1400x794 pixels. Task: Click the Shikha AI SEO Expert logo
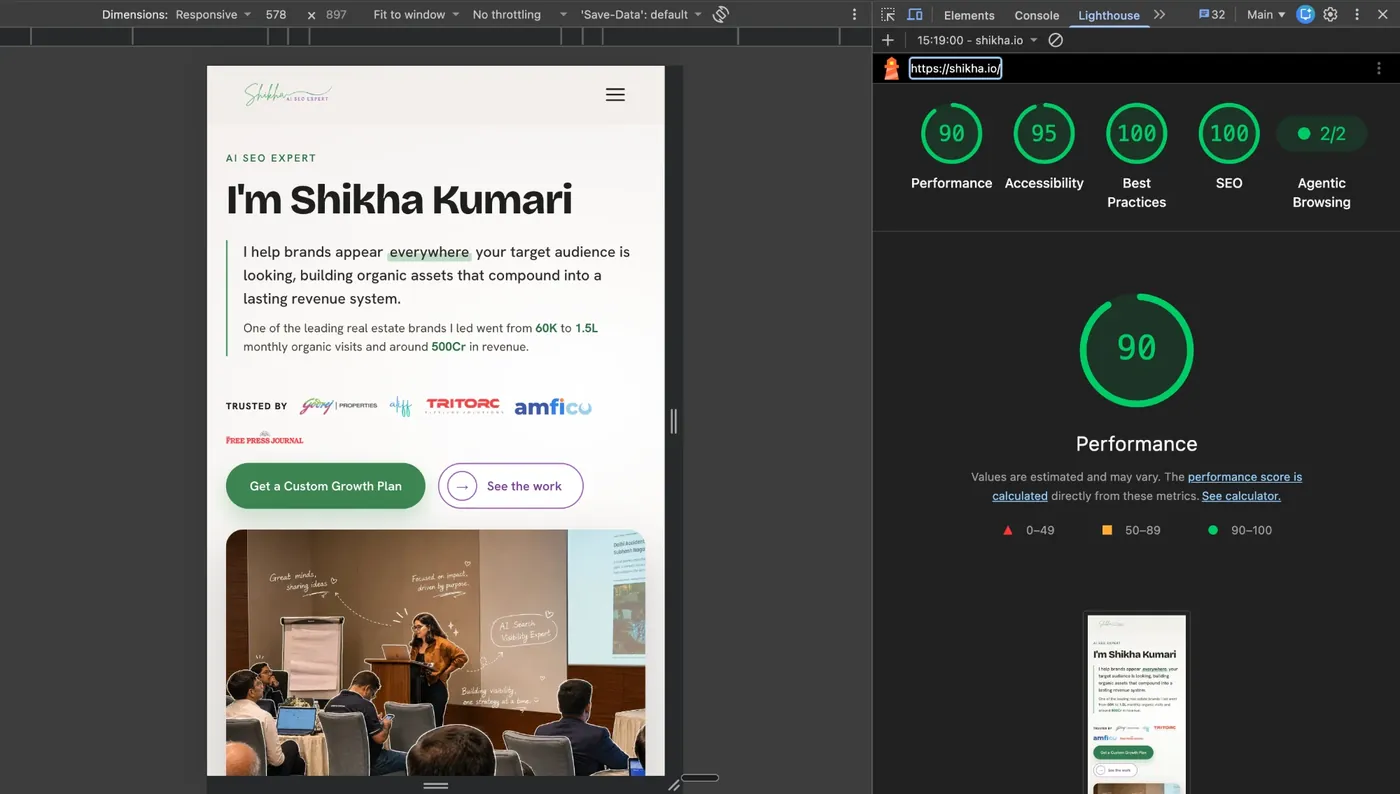[288, 95]
